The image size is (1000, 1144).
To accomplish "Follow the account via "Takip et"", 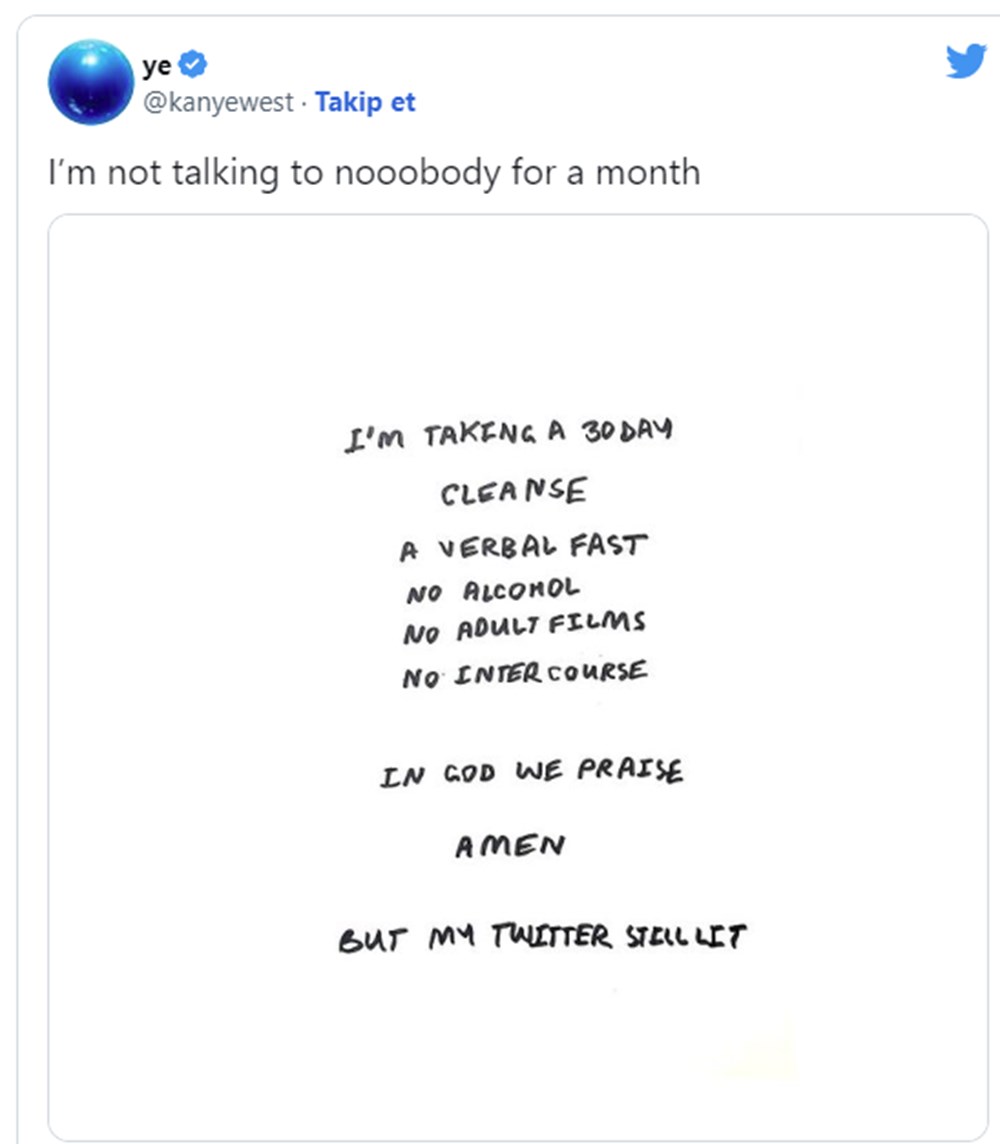I will point(365,102).
